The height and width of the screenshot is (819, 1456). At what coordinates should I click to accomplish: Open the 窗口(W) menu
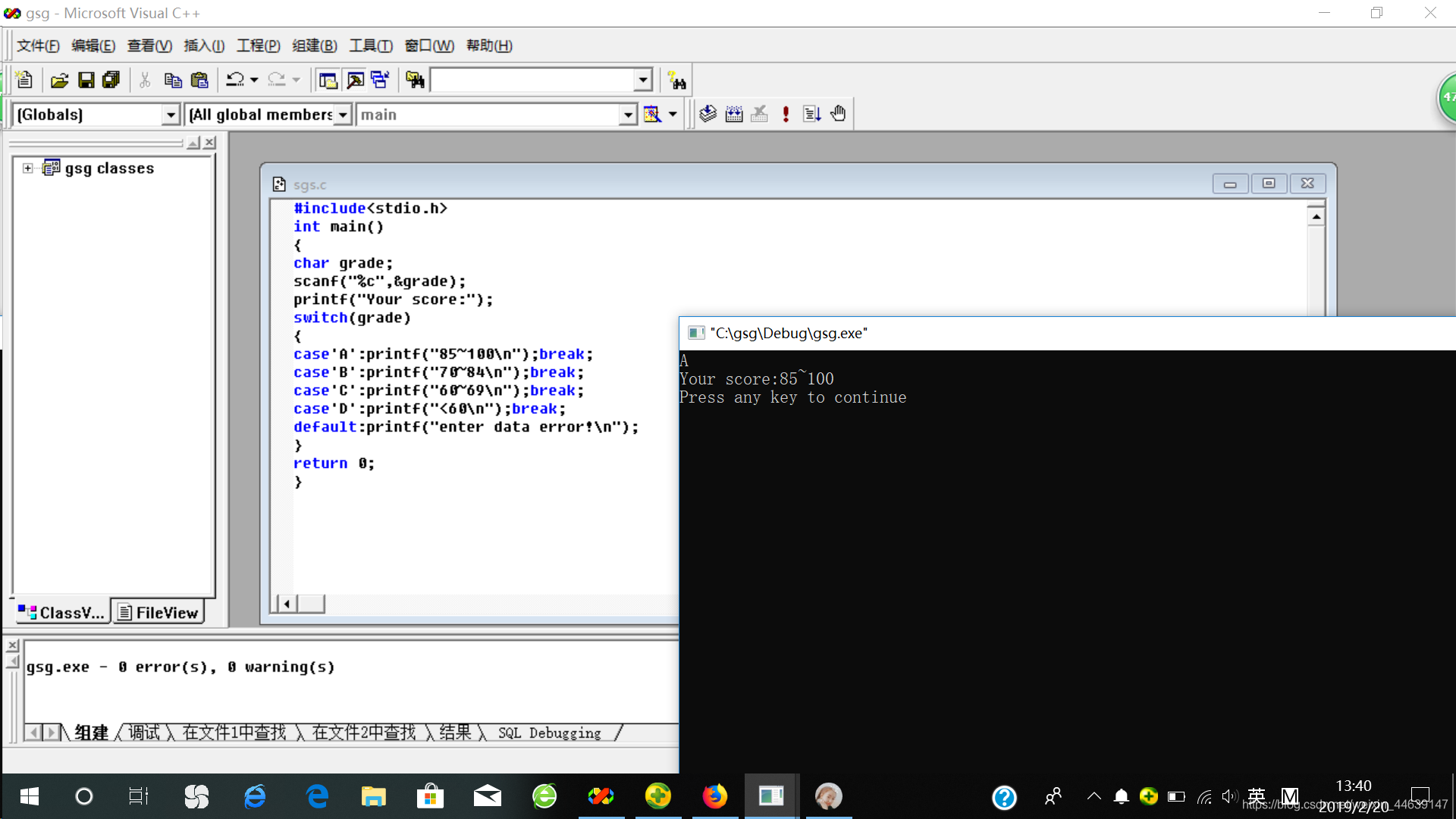tap(429, 45)
